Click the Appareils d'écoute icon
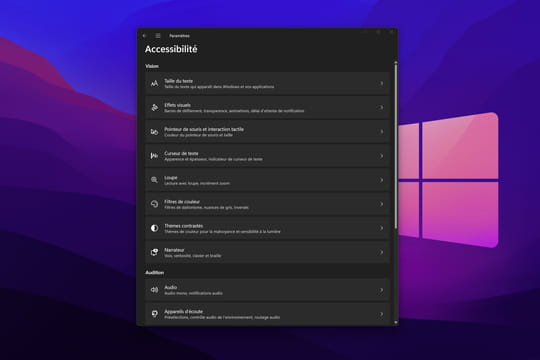Viewport: 540px width, 360px height. pos(154,314)
